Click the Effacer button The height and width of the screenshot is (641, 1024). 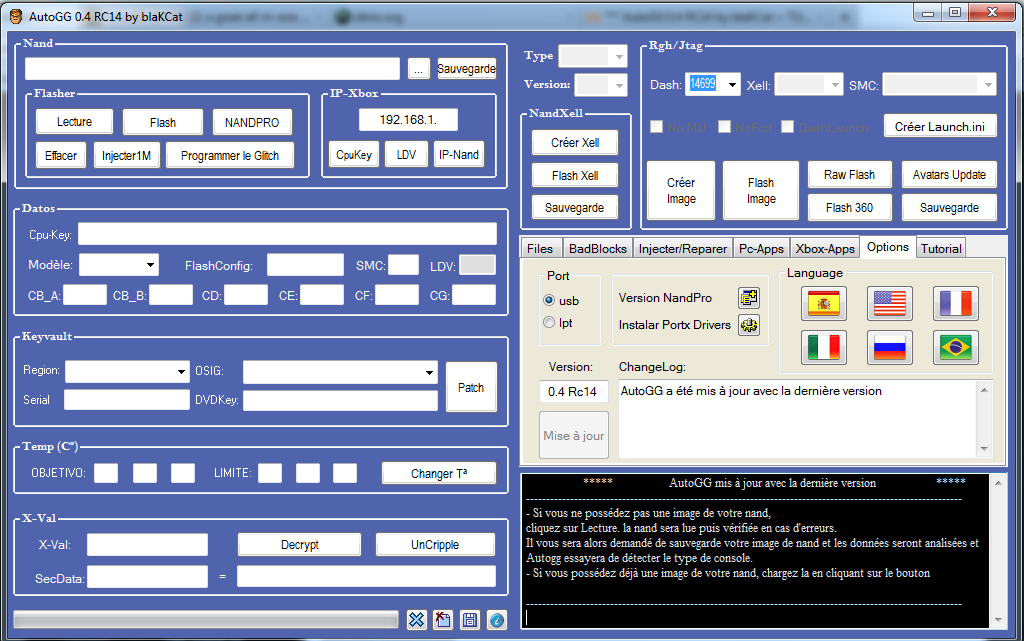click(x=61, y=155)
